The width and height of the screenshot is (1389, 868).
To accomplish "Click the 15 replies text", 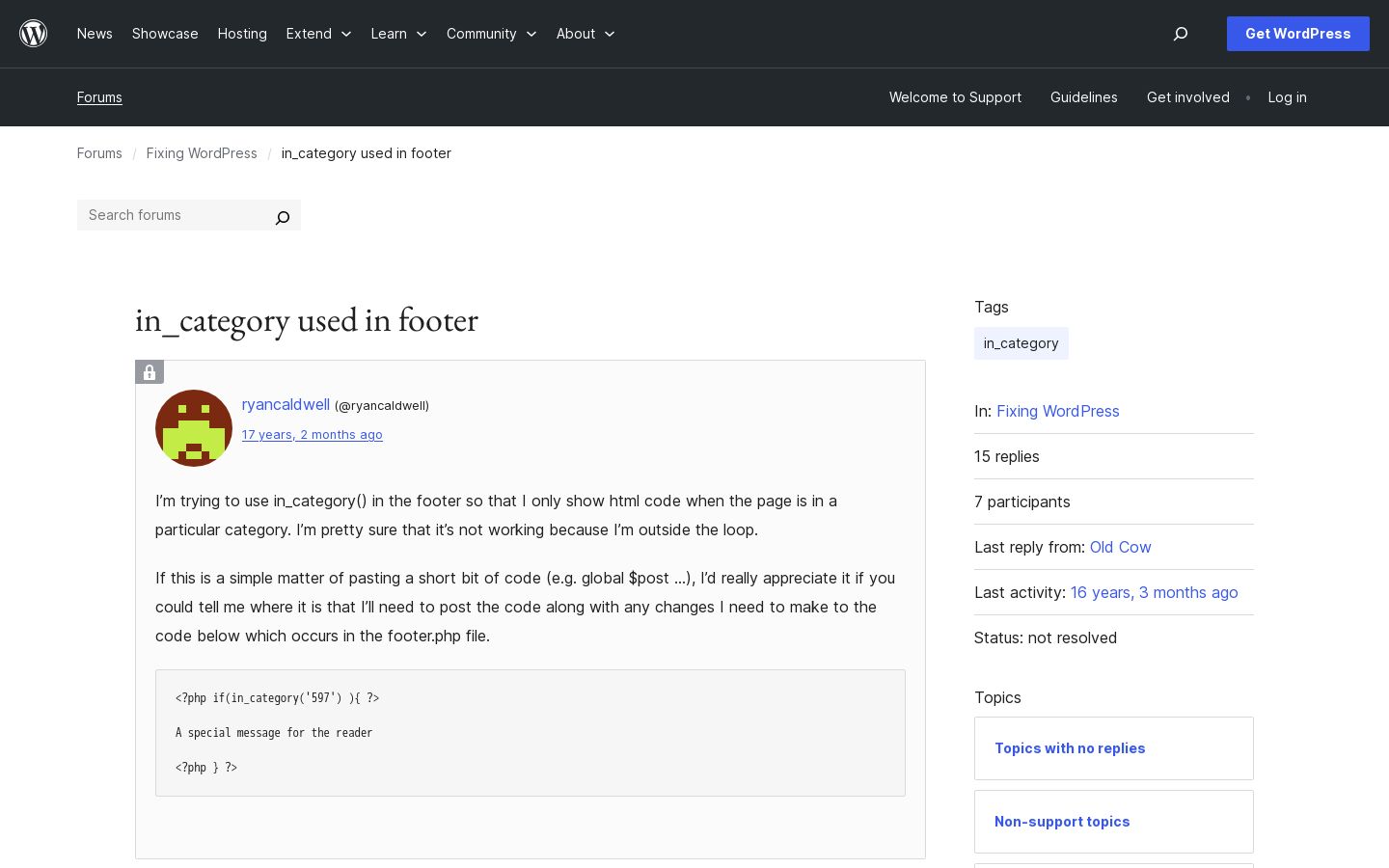I will (x=1007, y=456).
